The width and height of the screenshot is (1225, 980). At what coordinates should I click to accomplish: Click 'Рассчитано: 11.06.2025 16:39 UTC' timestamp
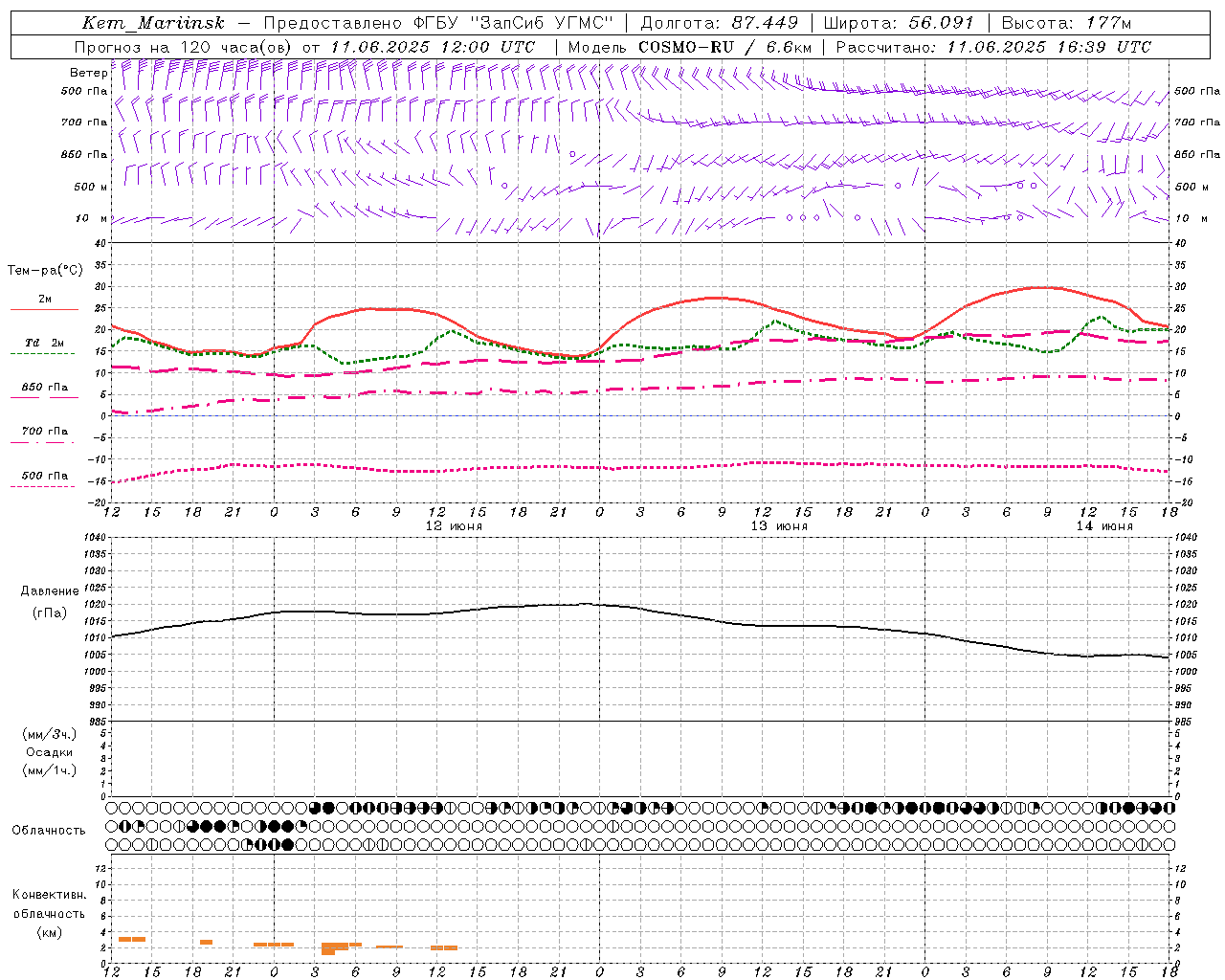click(993, 47)
